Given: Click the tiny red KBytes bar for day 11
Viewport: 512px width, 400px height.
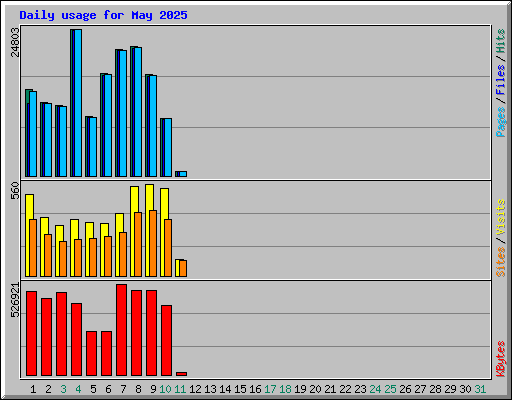Looking at the screenshot, I should click(181, 374).
